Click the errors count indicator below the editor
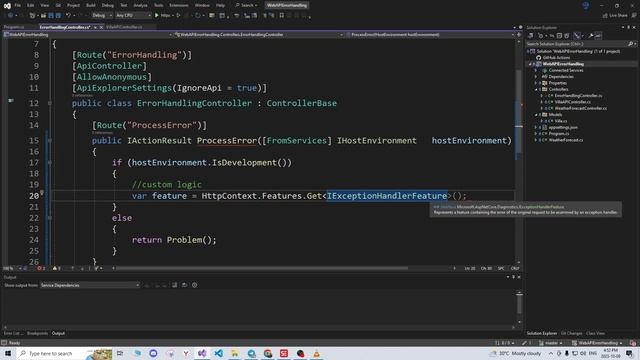The height and width of the screenshot is (360, 640). click(x=41, y=268)
